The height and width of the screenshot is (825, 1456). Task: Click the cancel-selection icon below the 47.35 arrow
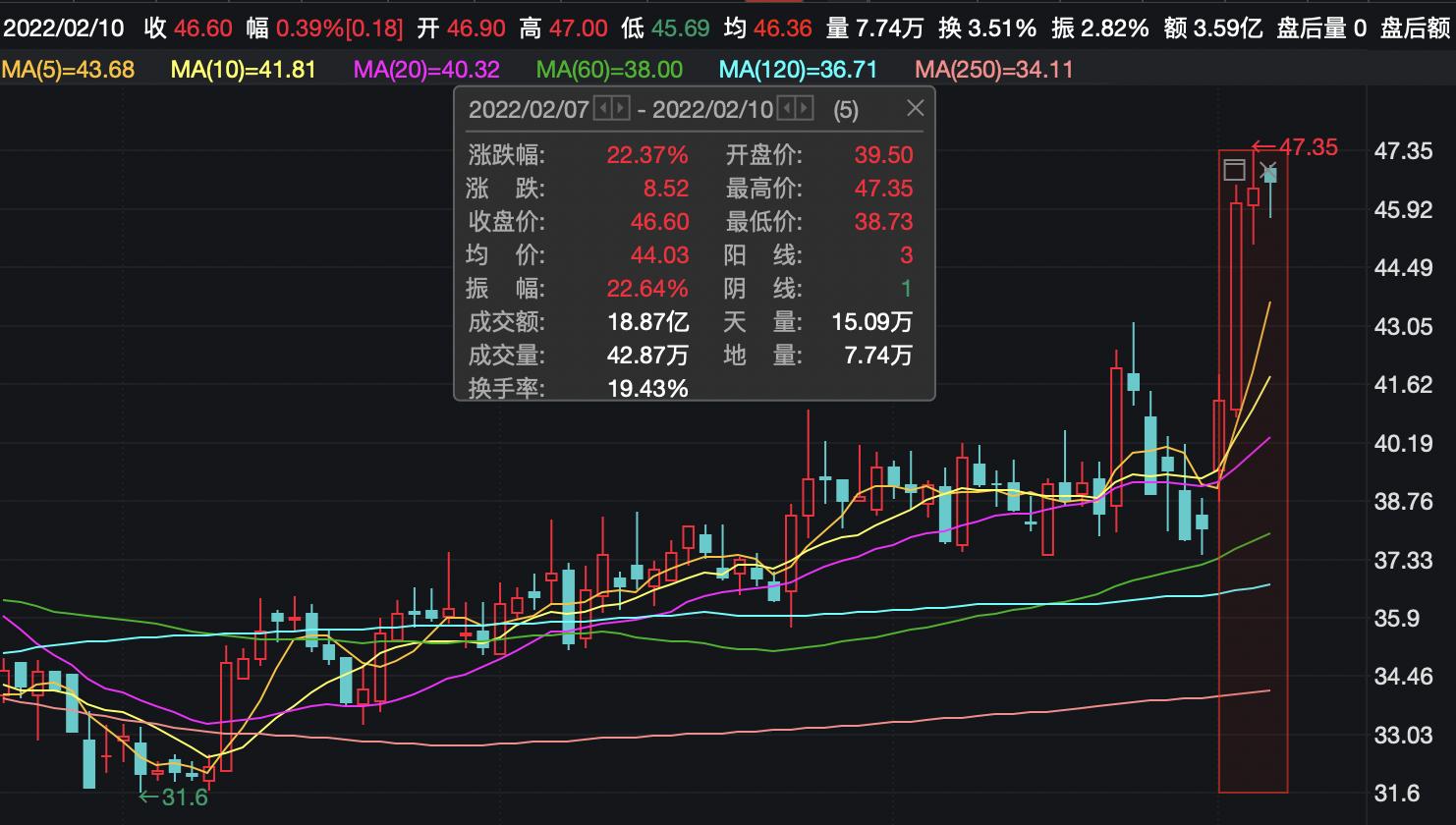pyautogui.click(x=1268, y=168)
